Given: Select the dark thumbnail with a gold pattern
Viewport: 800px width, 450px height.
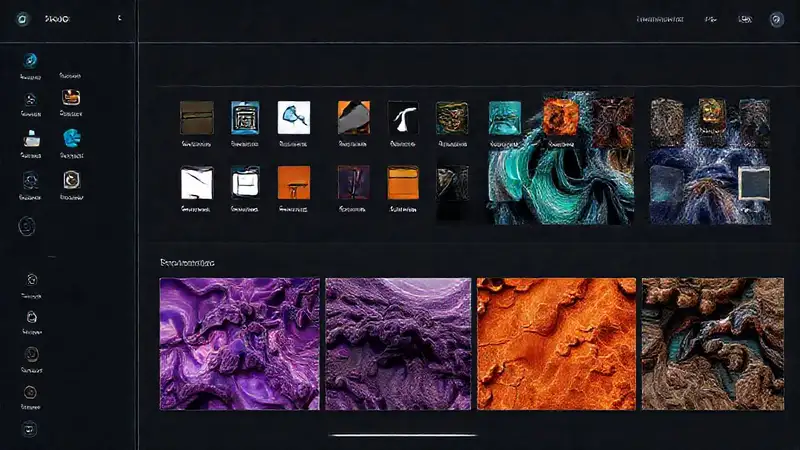Looking at the screenshot, I should point(452,117).
